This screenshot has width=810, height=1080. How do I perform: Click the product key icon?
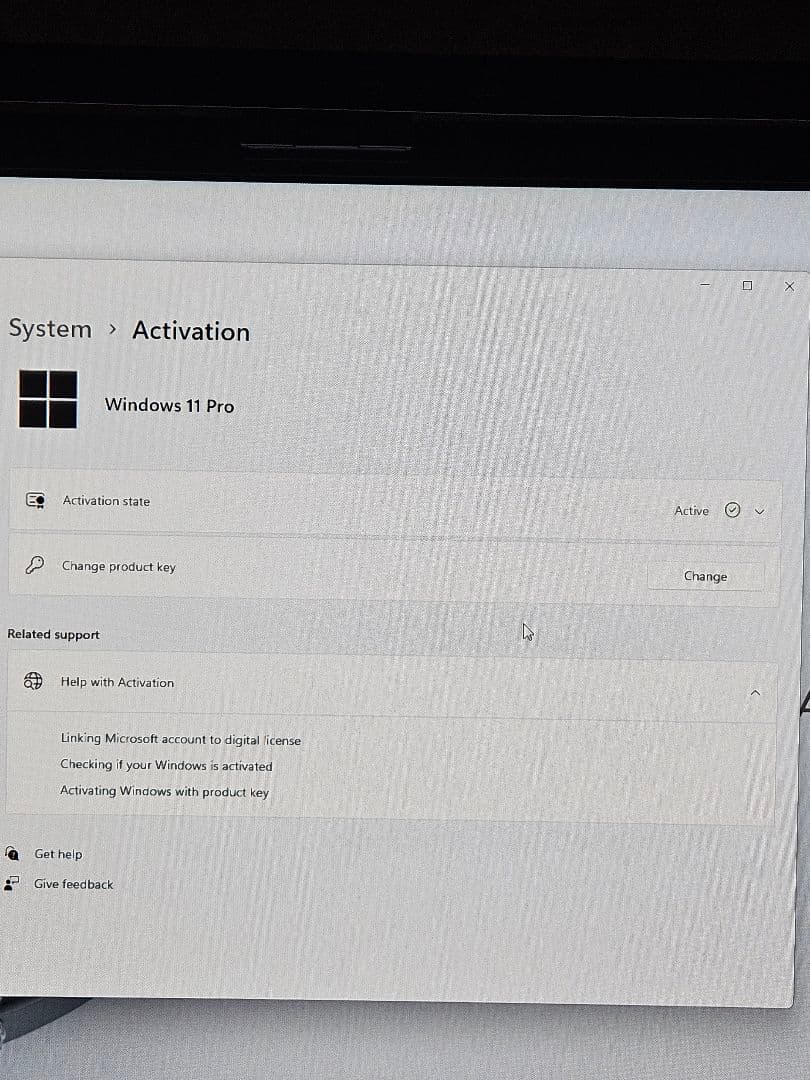tap(34, 566)
